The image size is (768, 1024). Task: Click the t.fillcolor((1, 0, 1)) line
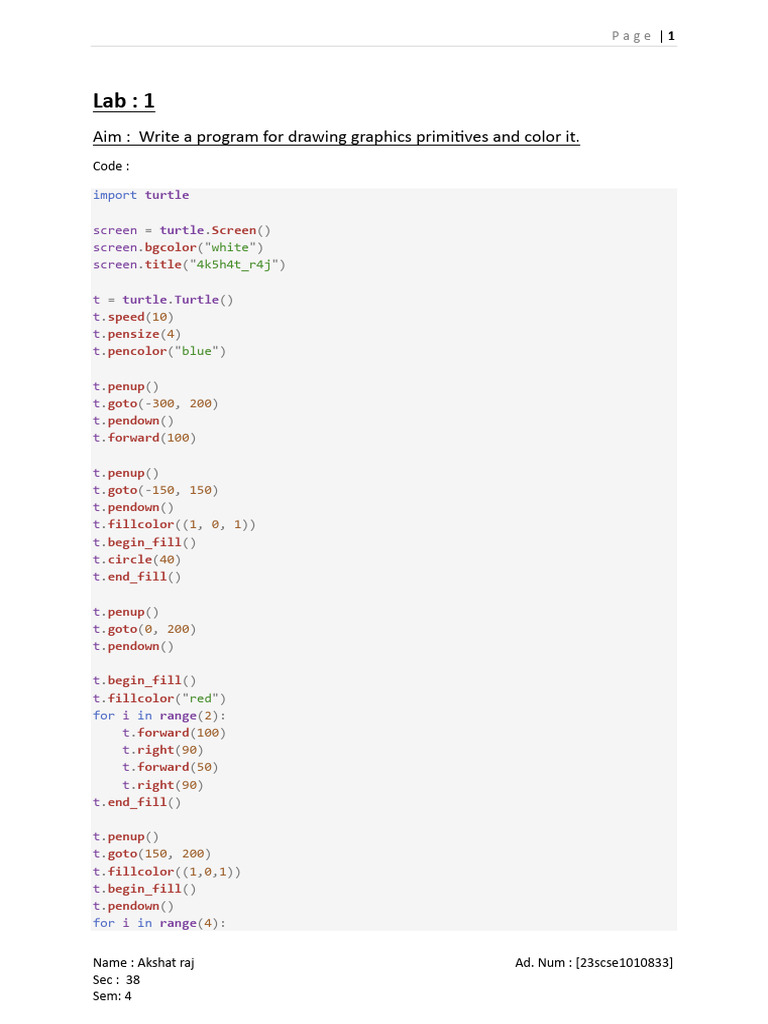click(x=174, y=524)
